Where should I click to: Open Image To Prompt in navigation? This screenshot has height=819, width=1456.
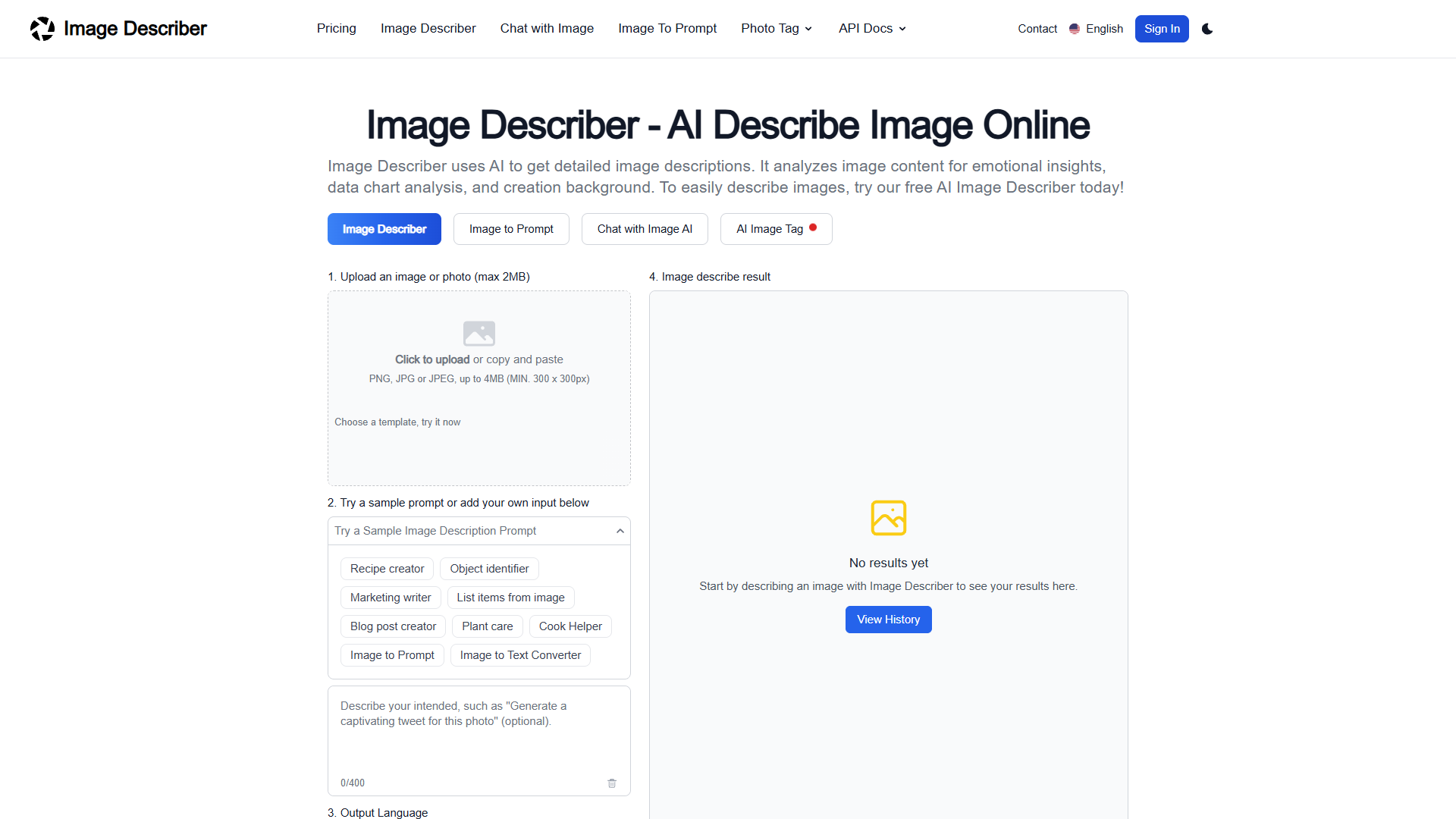pyautogui.click(x=667, y=29)
